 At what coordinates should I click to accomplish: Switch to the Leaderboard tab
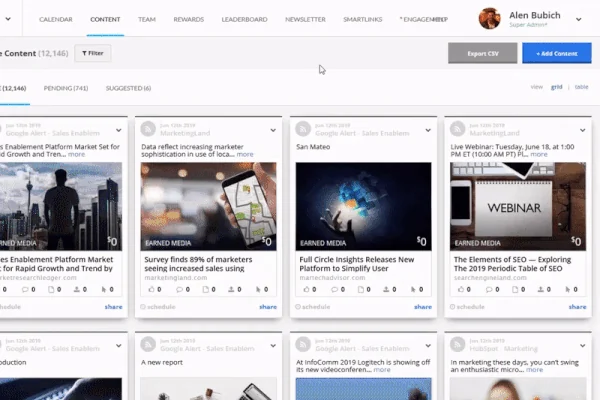[245, 20]
